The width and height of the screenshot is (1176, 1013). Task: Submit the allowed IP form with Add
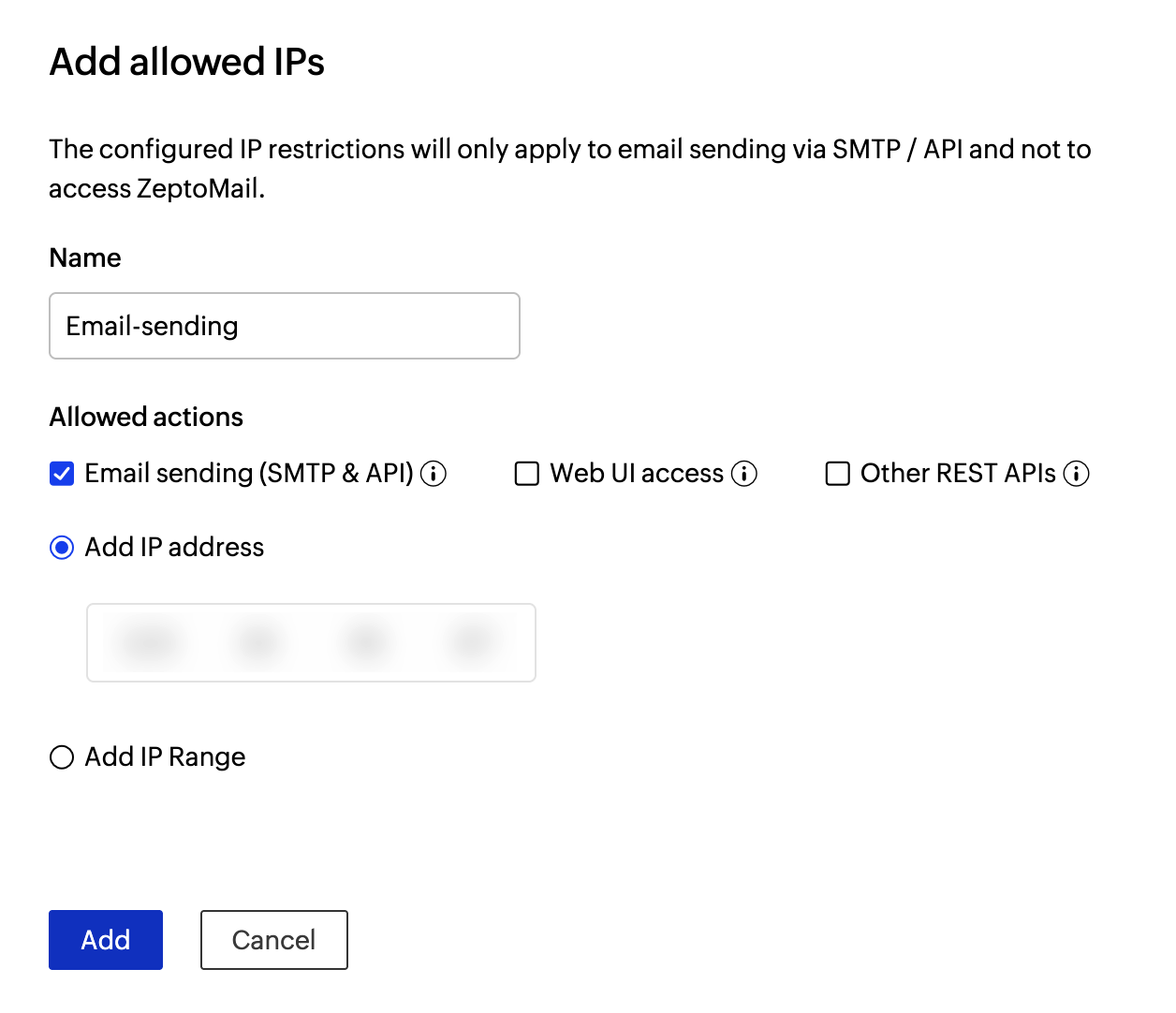coord(105,939)
